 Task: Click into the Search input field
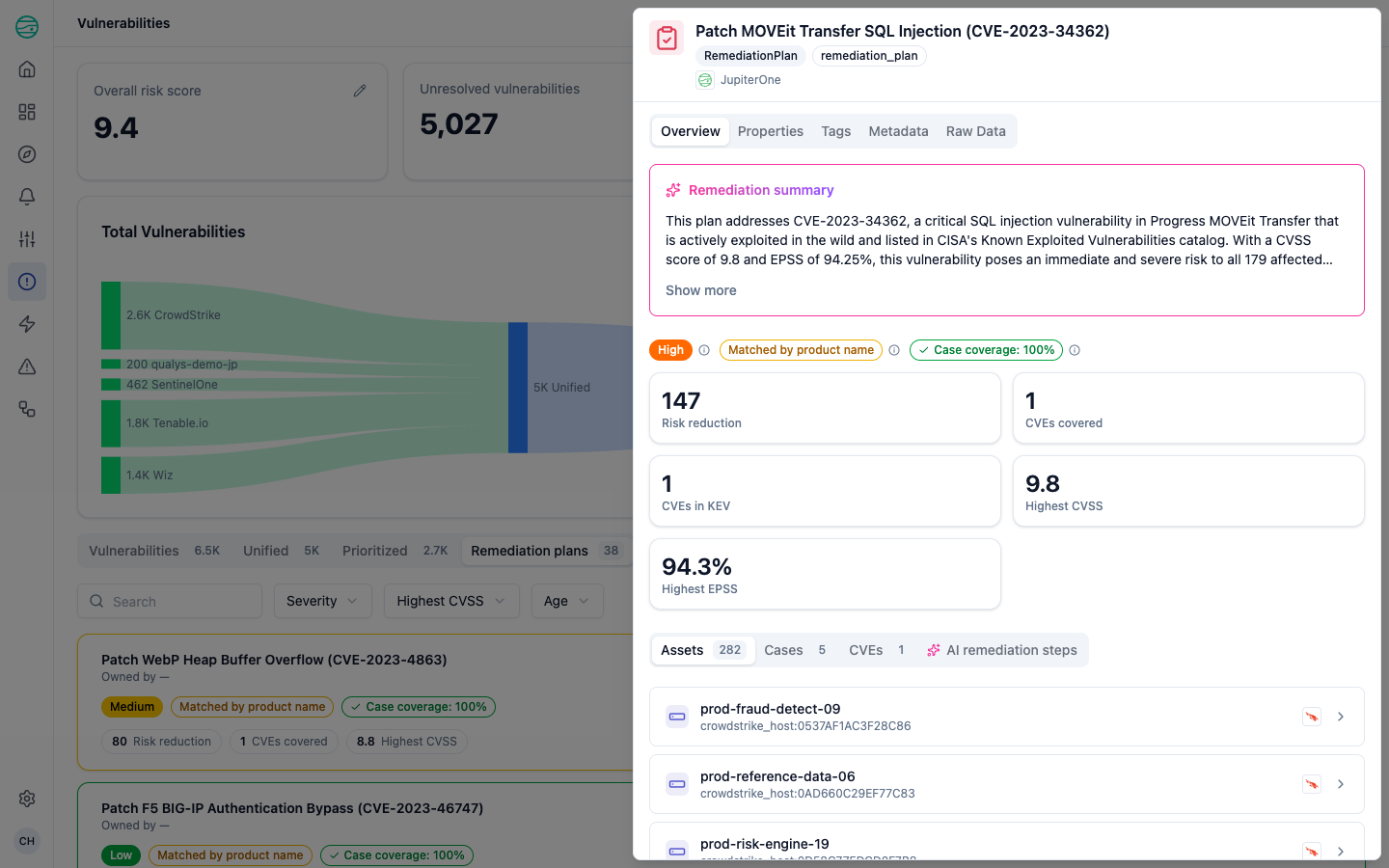click(170, 601)
